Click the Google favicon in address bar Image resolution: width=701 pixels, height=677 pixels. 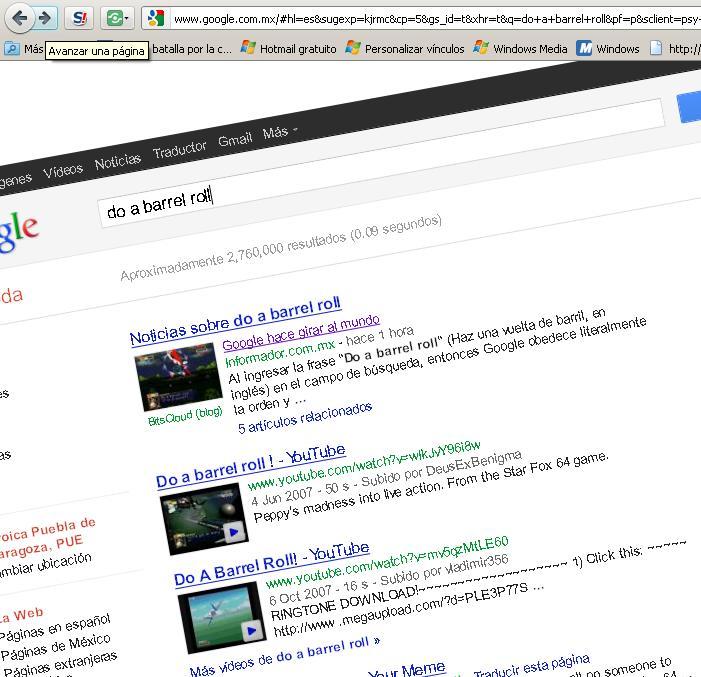tap(156, 18)
